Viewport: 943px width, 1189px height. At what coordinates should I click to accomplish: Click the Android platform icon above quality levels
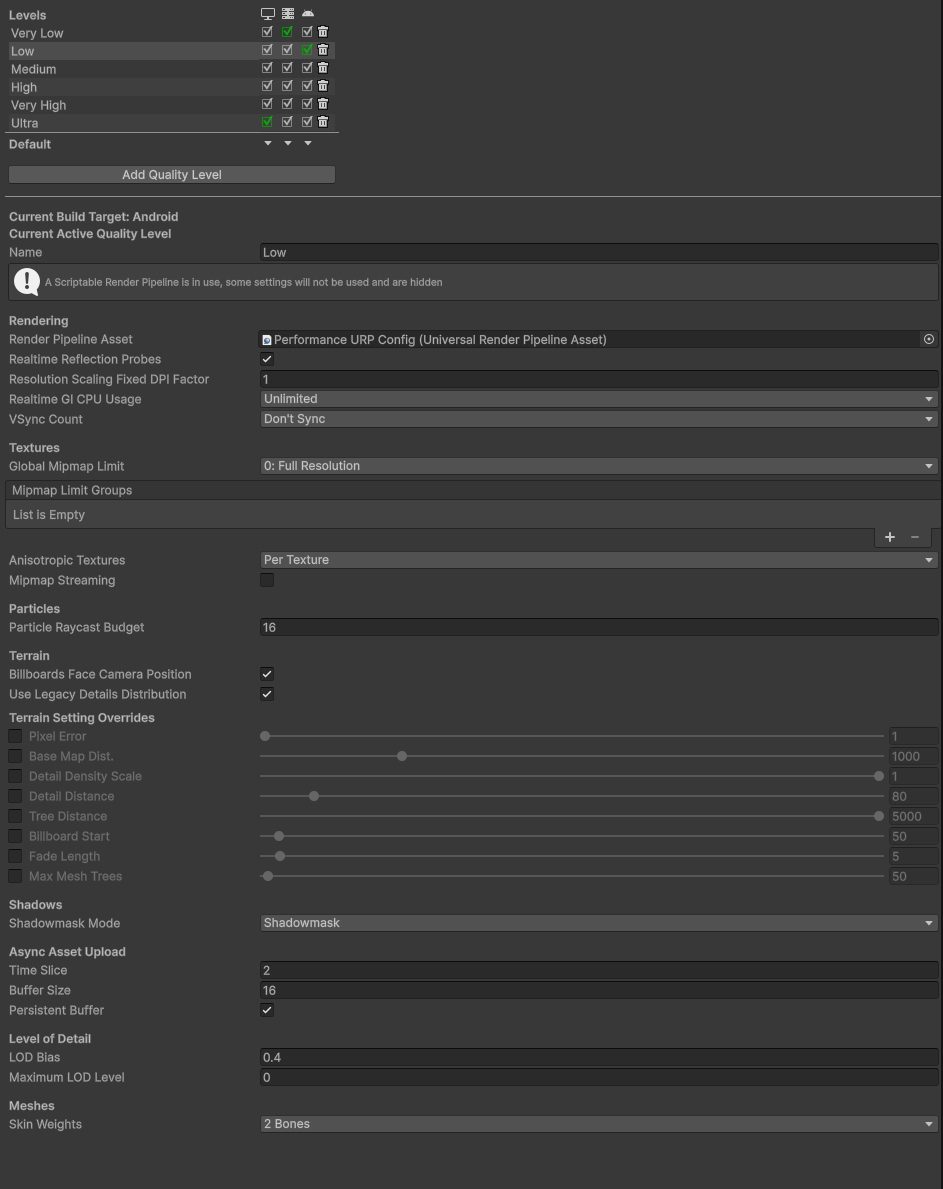click(307, 13)
